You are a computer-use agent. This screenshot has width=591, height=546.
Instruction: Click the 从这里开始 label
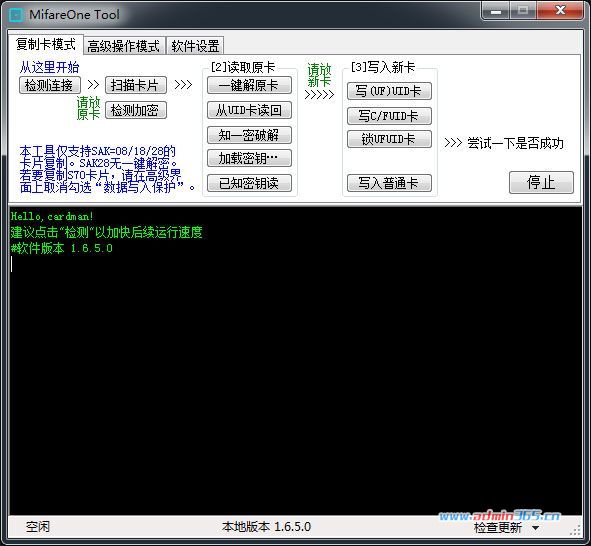49,67
